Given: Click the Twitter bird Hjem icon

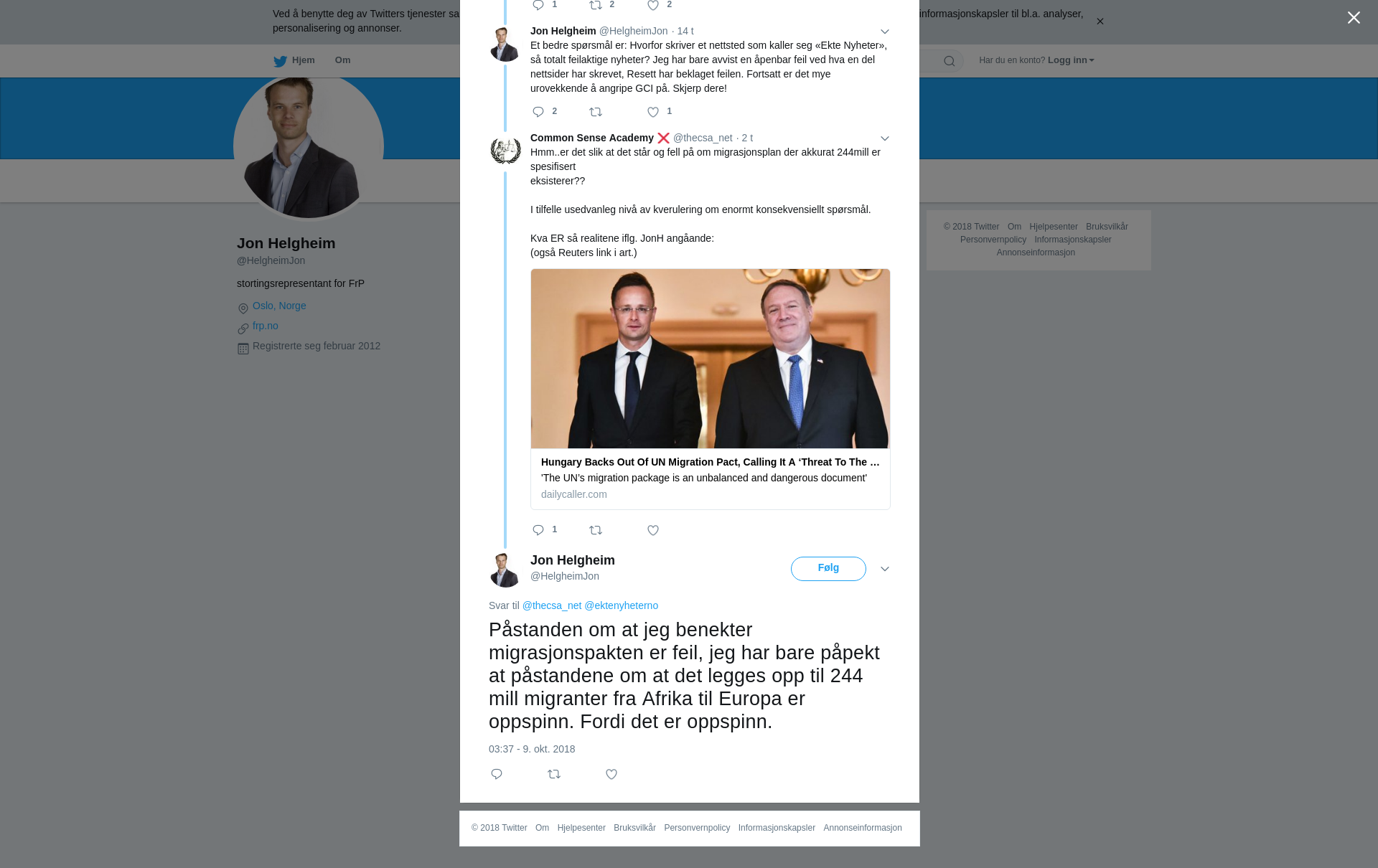Looking at the screenshot, I should click(x=280, y=61).
